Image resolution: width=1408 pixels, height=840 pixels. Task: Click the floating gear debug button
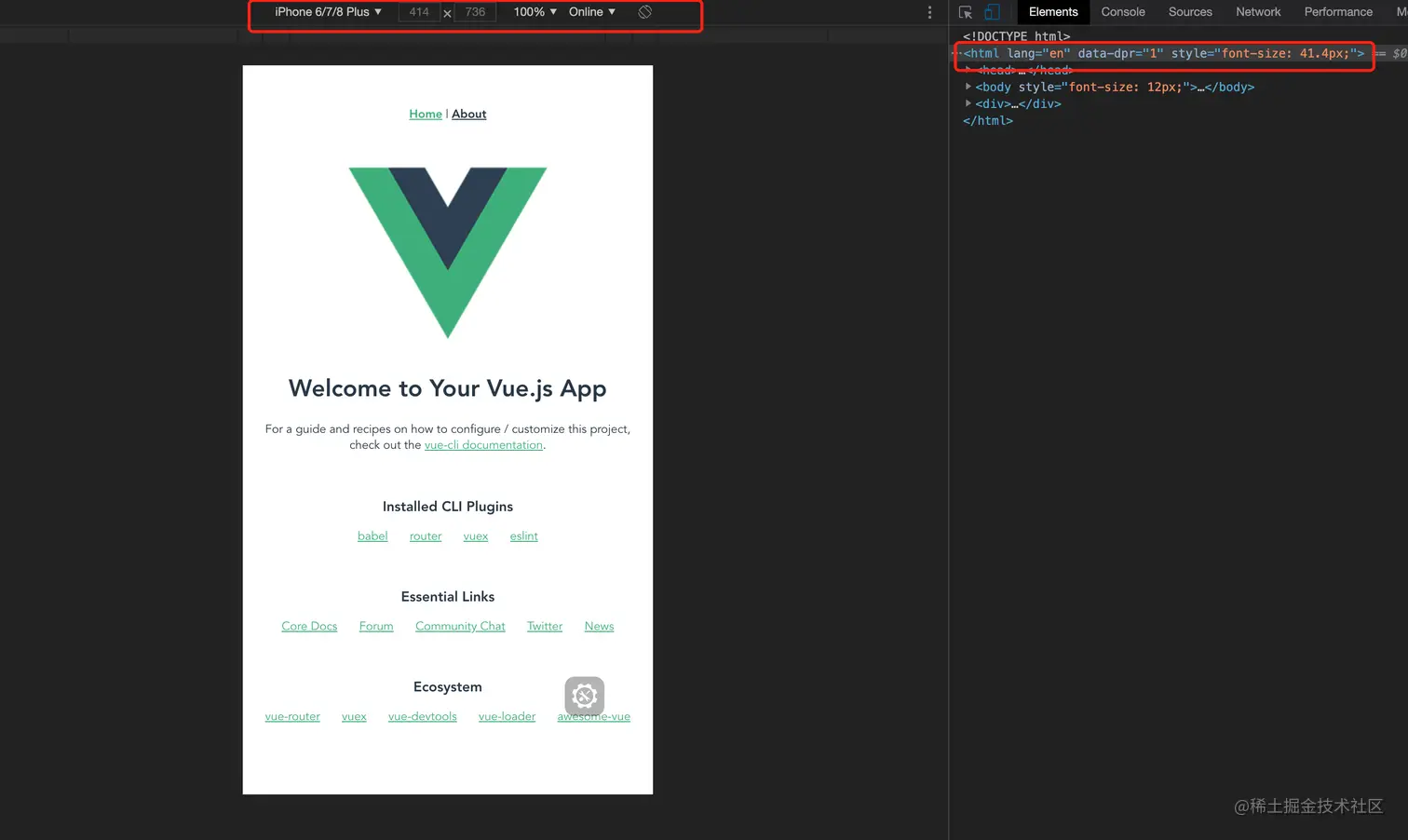pos(585,696)
